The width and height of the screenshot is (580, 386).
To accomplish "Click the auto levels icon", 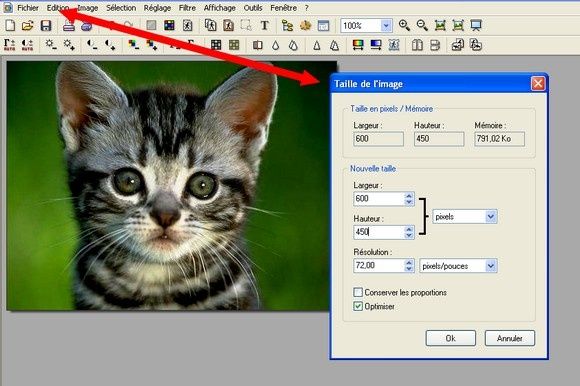I will [x=10, y=45].
